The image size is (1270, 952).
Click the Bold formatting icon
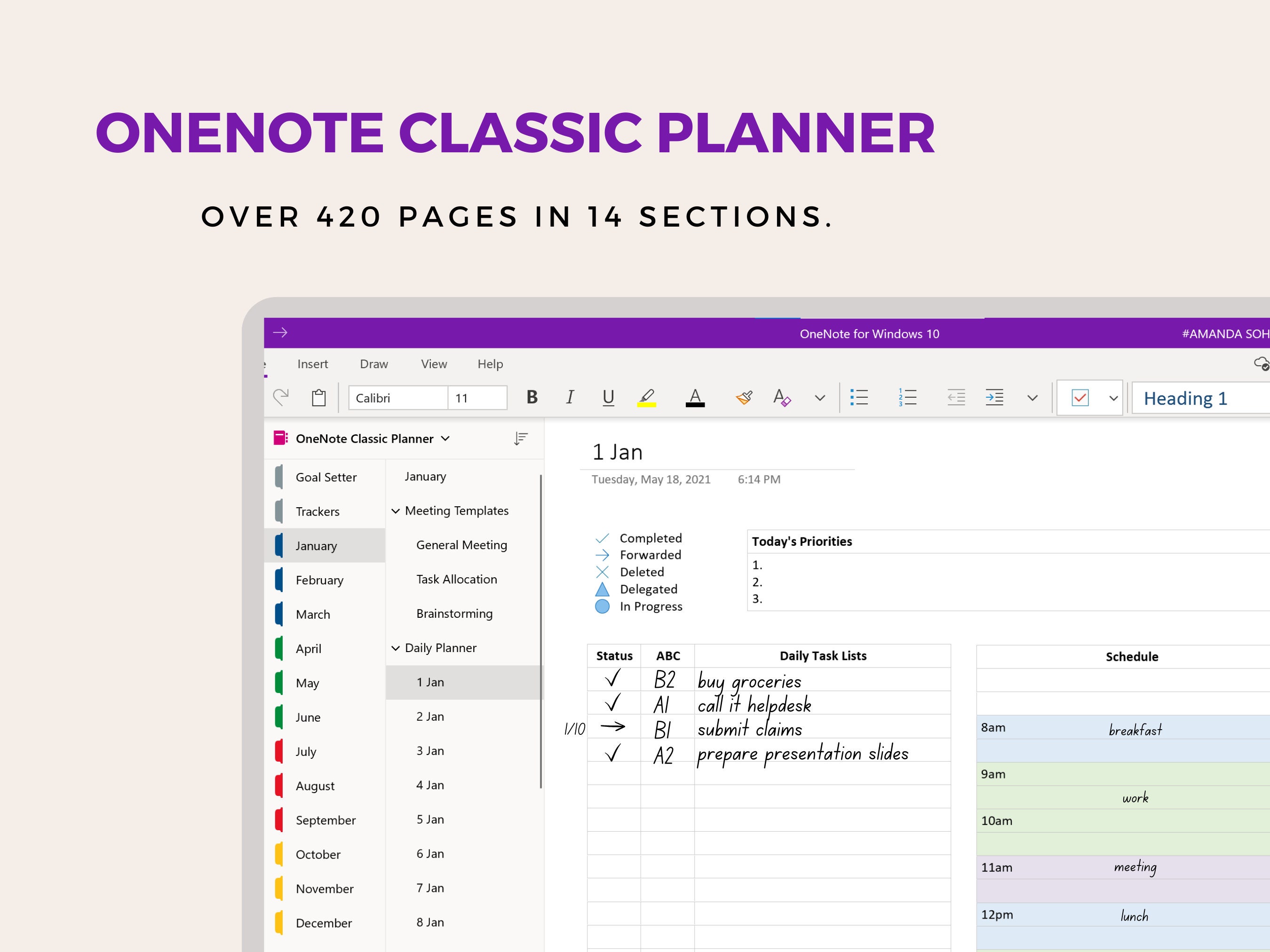coord(533,398)
